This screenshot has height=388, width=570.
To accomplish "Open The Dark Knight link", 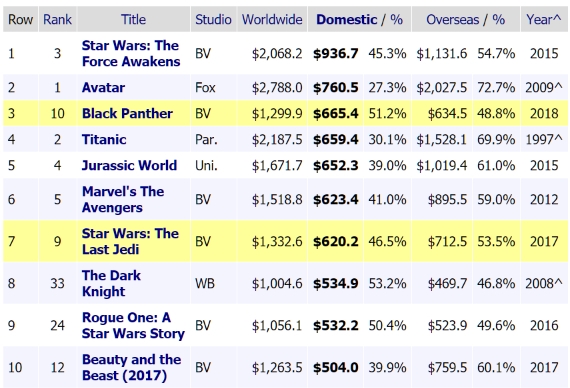I will pyautogui.click(x=111, y=283).
